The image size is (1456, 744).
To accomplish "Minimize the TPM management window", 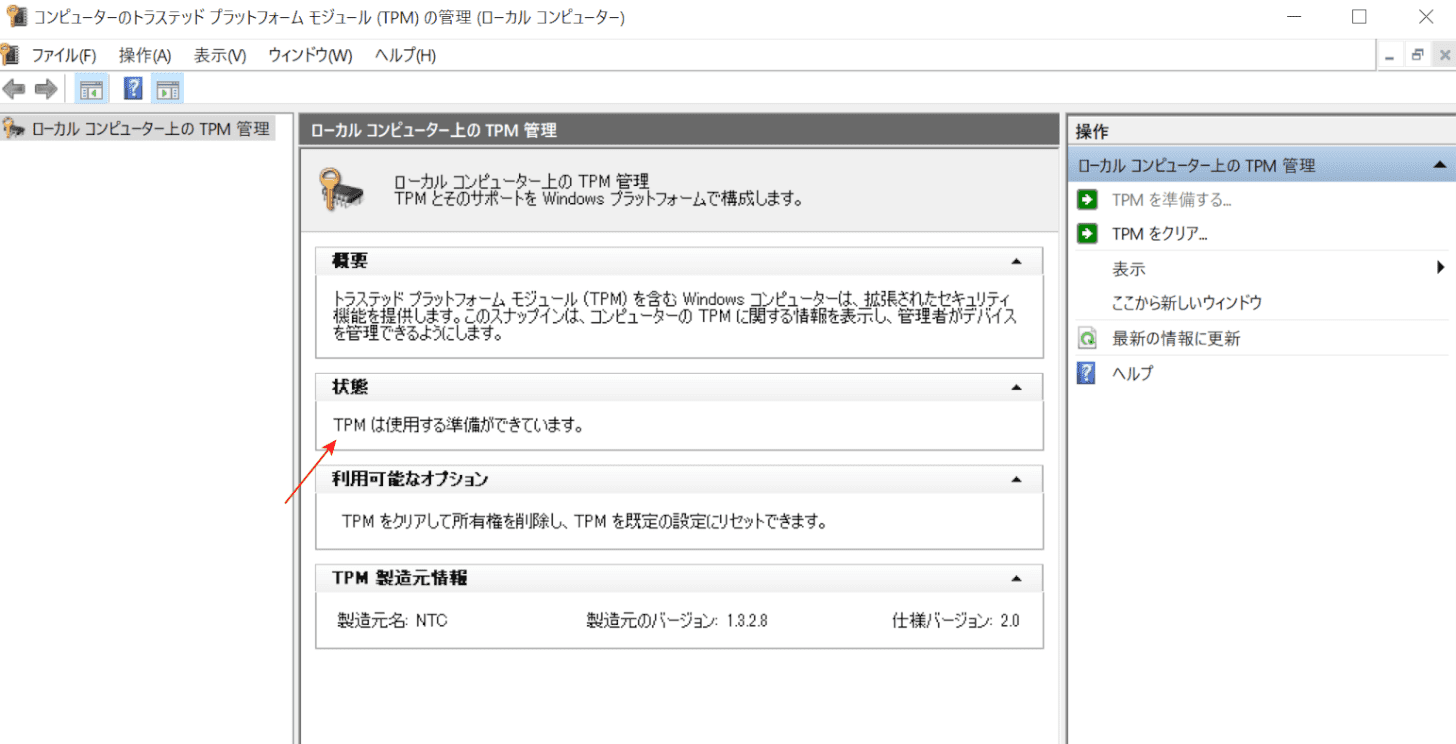I will pos(1292,16).
